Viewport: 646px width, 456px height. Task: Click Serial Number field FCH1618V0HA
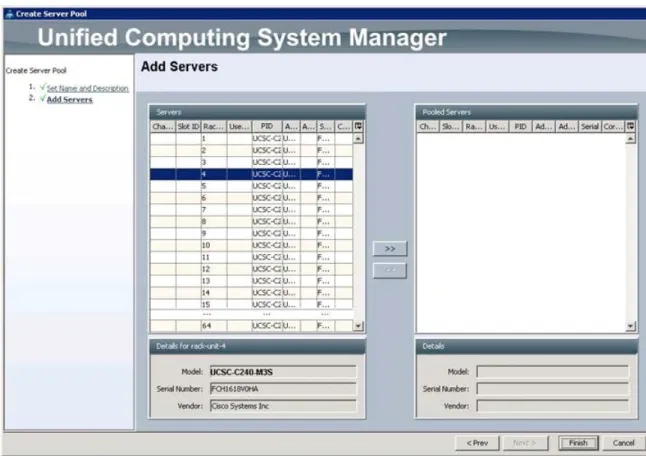(x=283, y=389)
